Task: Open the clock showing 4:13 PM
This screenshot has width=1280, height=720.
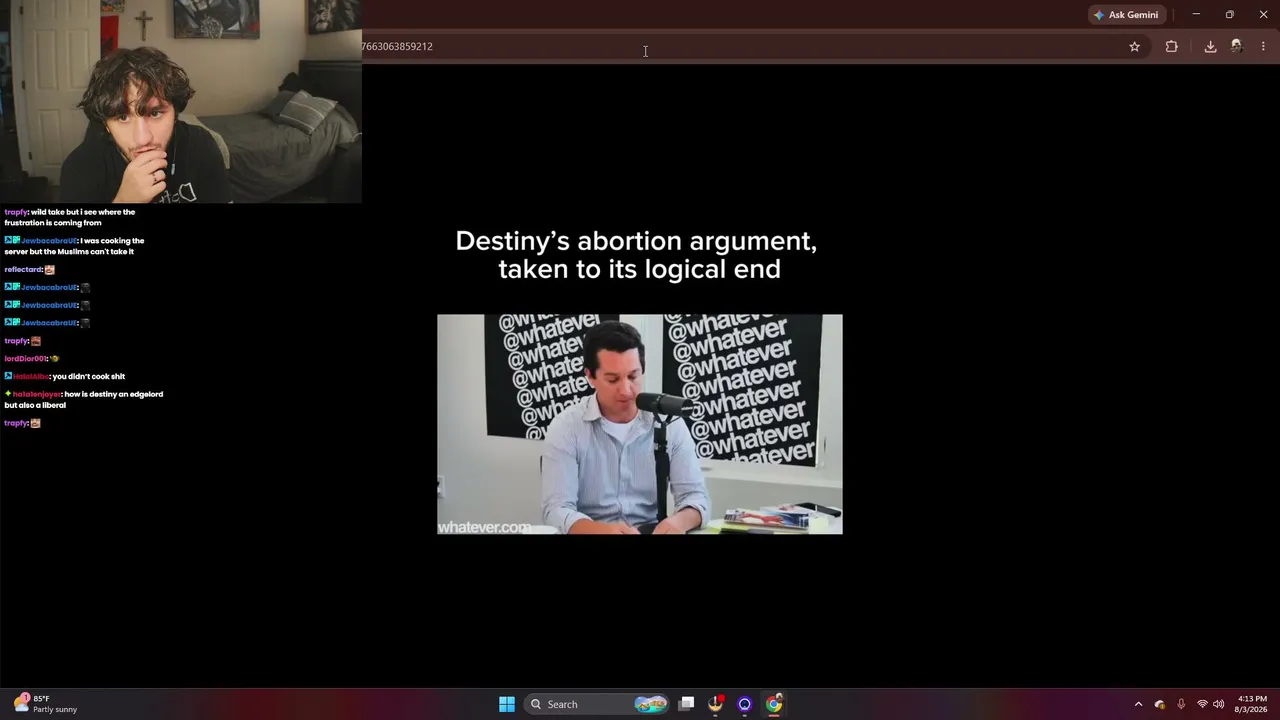Action: pyautogui.click(x=1252, y=704)
